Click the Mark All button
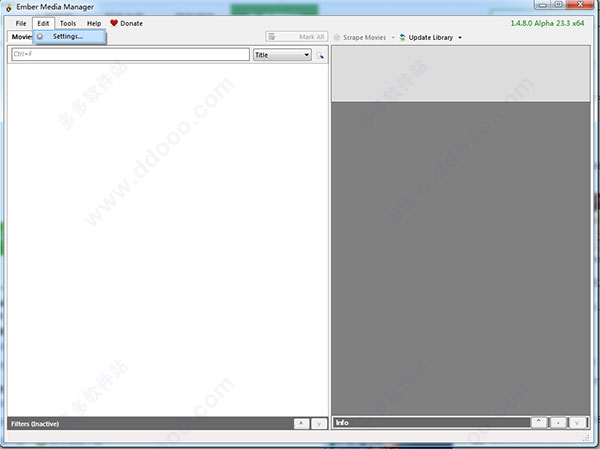Image resolution: width=600 pixels, height=449 pixels. tap(297, 37)
